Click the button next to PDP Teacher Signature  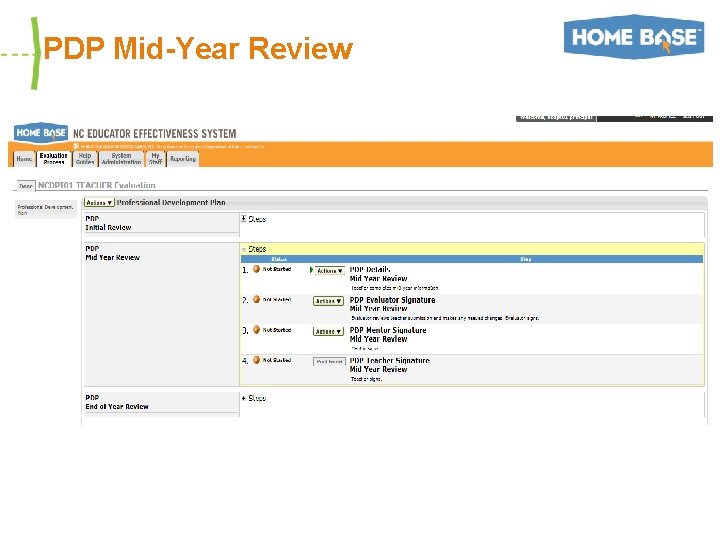pyautogui.click(x=329, y=361)
